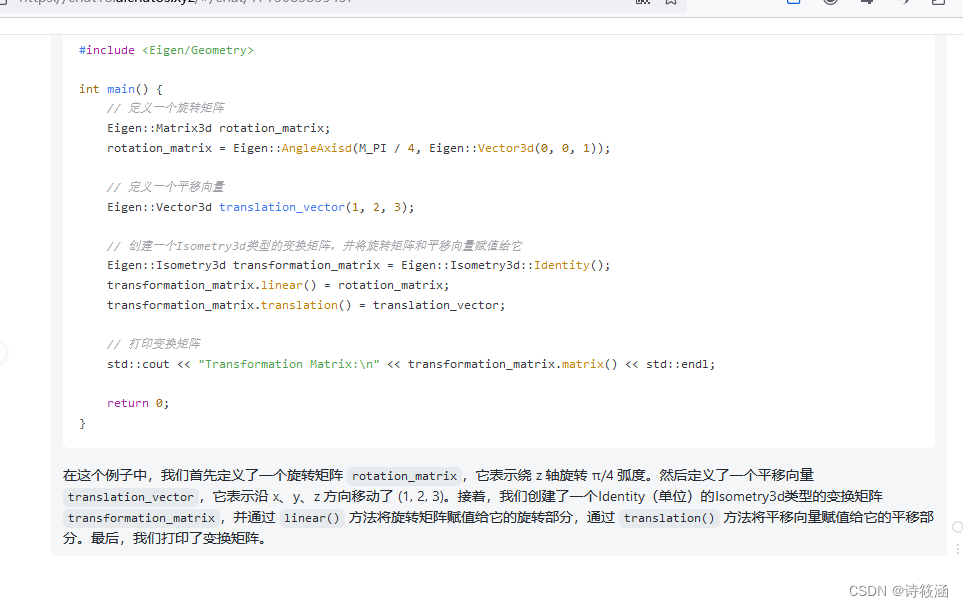Click the regenerate response icon beside the message

click(x=957, y=527)
